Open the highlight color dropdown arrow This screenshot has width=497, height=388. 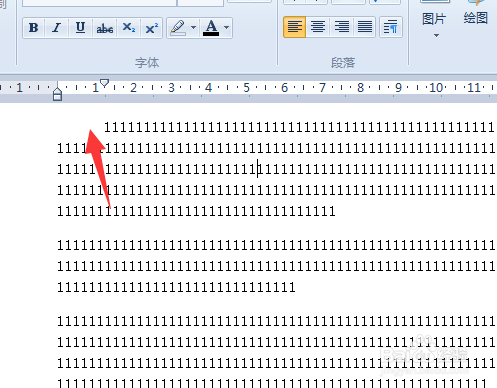tap(194, 28)
